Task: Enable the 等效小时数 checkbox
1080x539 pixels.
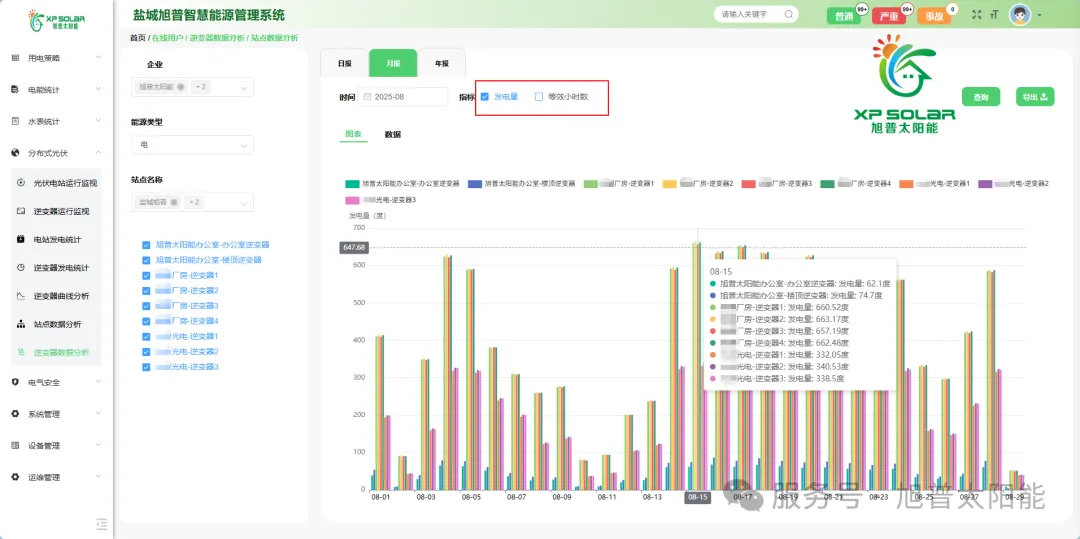Action: [539, 97]
